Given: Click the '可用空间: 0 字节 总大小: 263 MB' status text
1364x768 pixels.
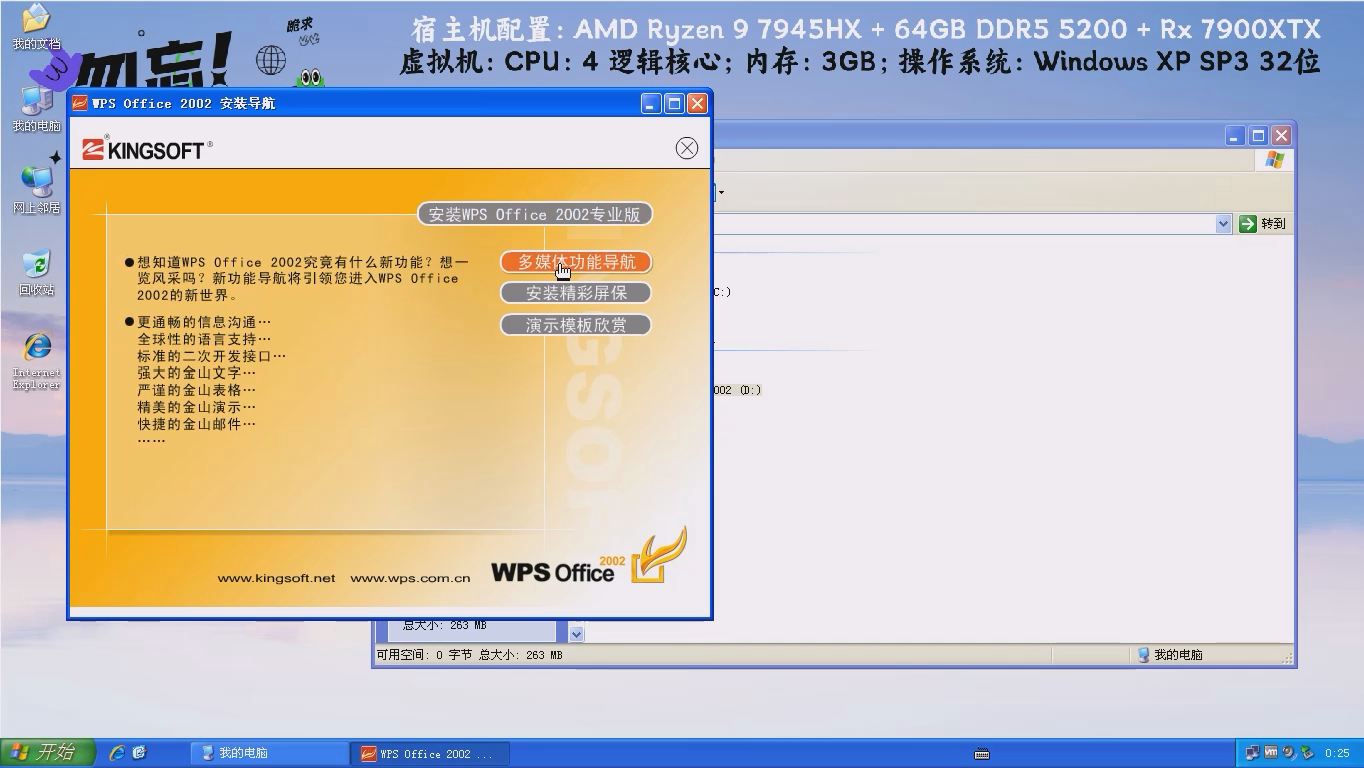Looking at the screenshot, I should pos(469,655).
